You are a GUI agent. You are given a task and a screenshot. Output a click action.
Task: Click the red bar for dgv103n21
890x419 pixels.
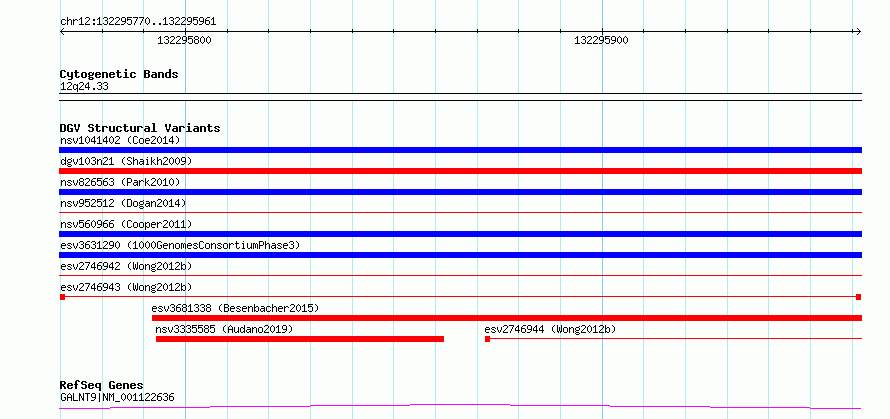(x=461, y=171)
